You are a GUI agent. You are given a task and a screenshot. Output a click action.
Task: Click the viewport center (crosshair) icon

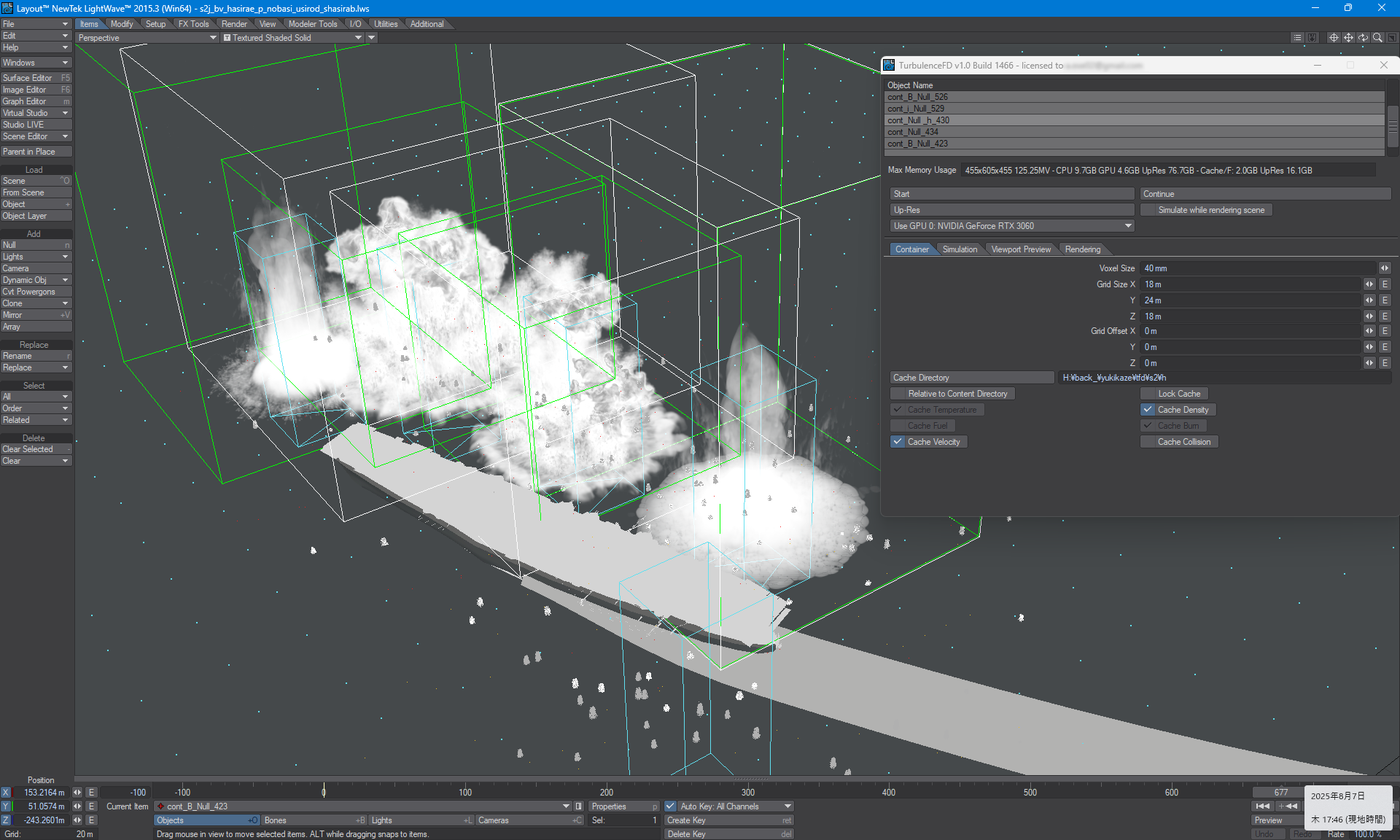[x=1334, y=38]
